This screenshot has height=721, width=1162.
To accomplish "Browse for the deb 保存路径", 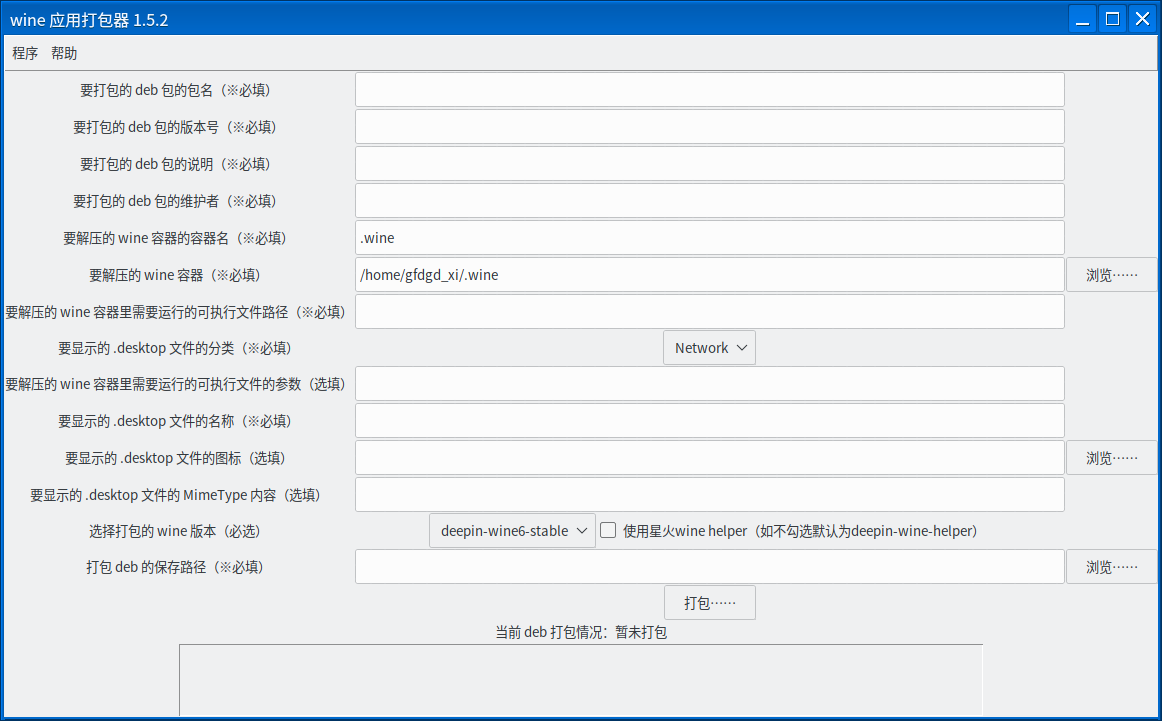I will click(1112, 567).
